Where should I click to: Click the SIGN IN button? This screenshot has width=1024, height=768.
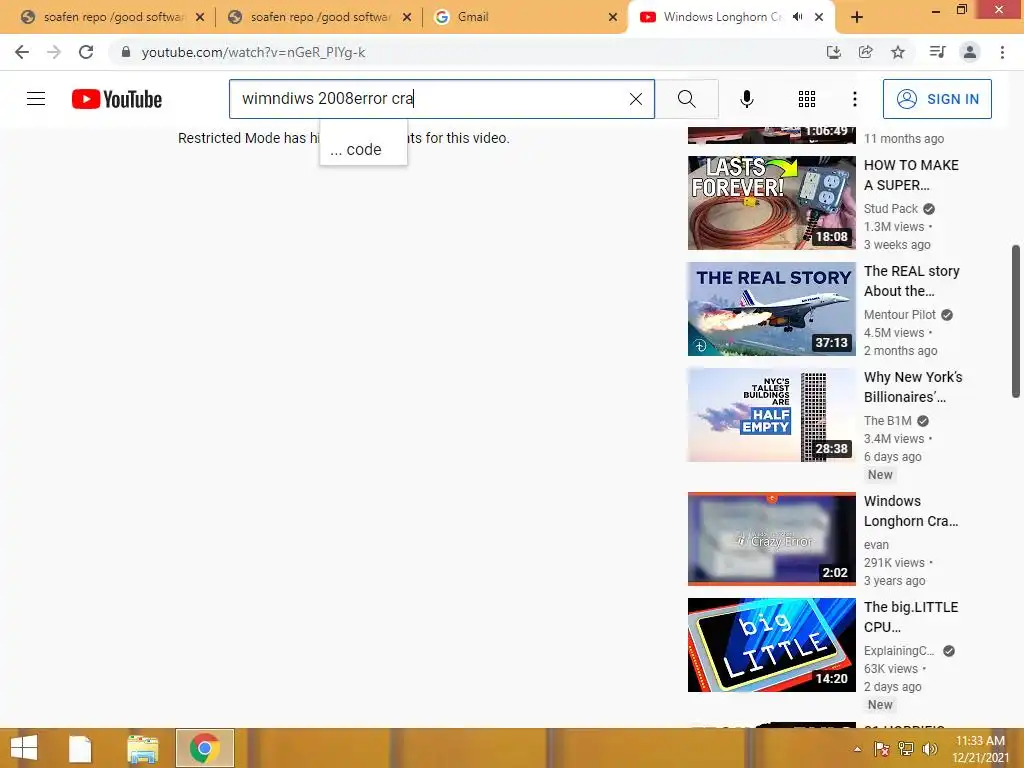[x=937, y=99]
